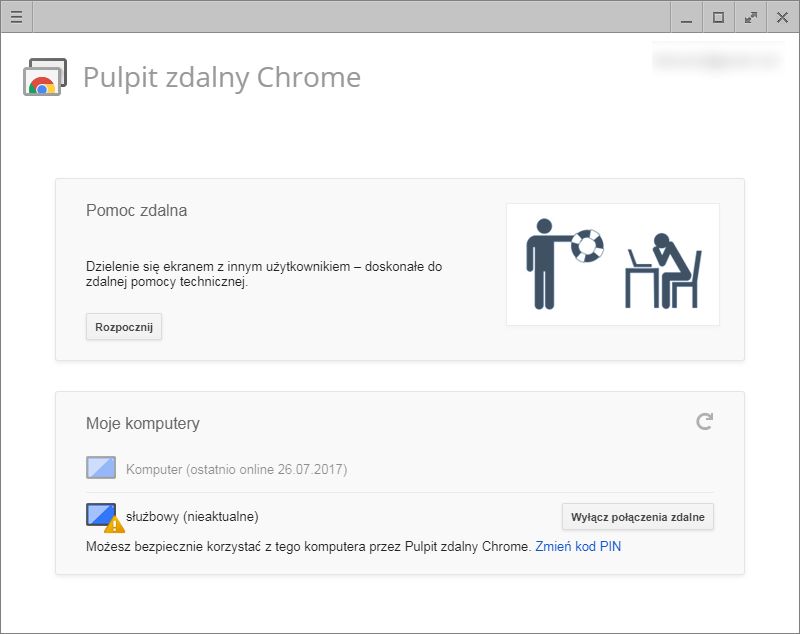Close the Pulpit zdalny Chrome window
This screenshot has height=634, width=800.
783,17
